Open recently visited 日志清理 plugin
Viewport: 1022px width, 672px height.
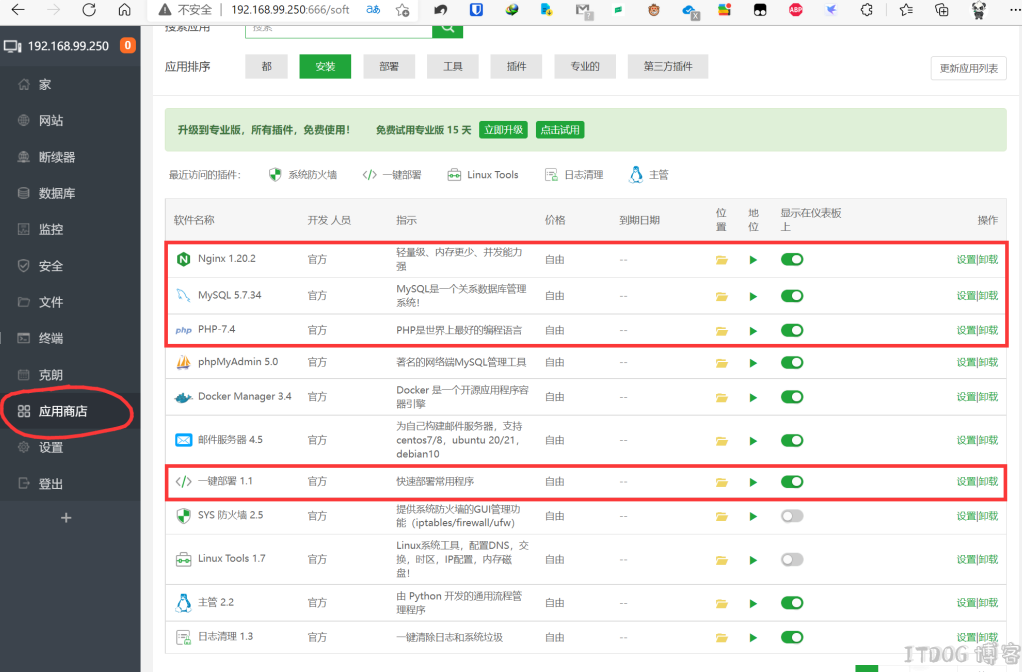click(x=574, y=175)
